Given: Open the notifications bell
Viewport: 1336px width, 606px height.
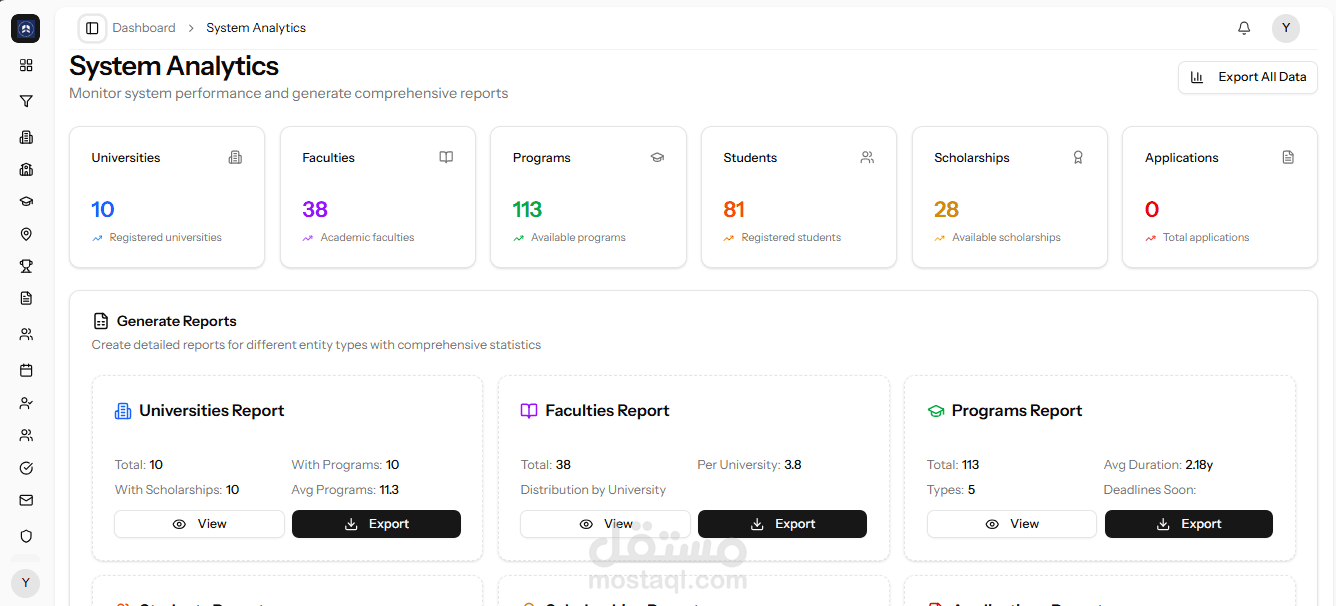Looking at the screenshot, I should pos(1244,28).
